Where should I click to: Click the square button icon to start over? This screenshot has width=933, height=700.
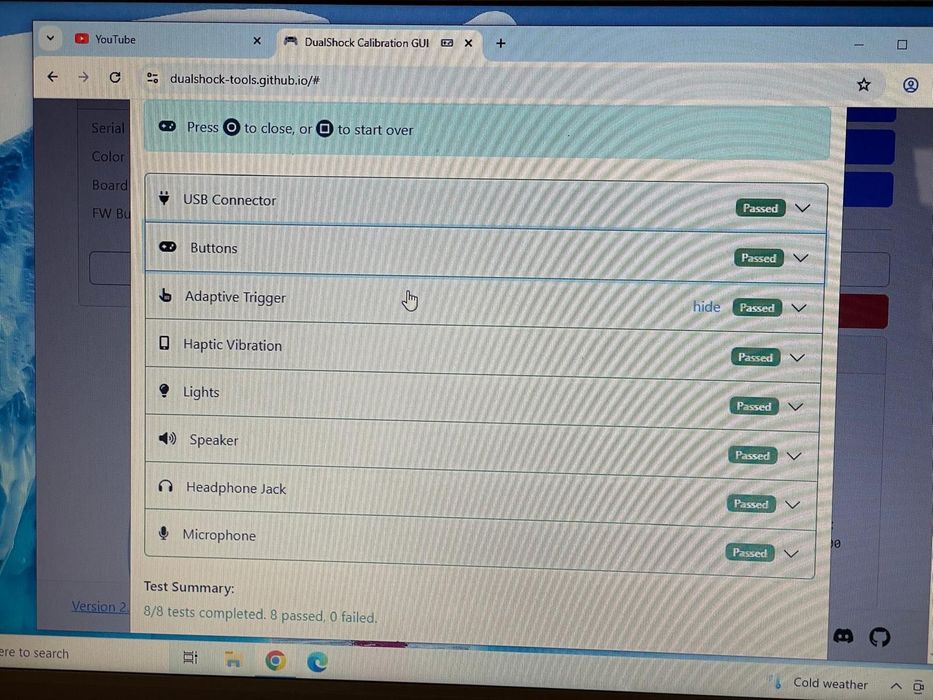324,129
